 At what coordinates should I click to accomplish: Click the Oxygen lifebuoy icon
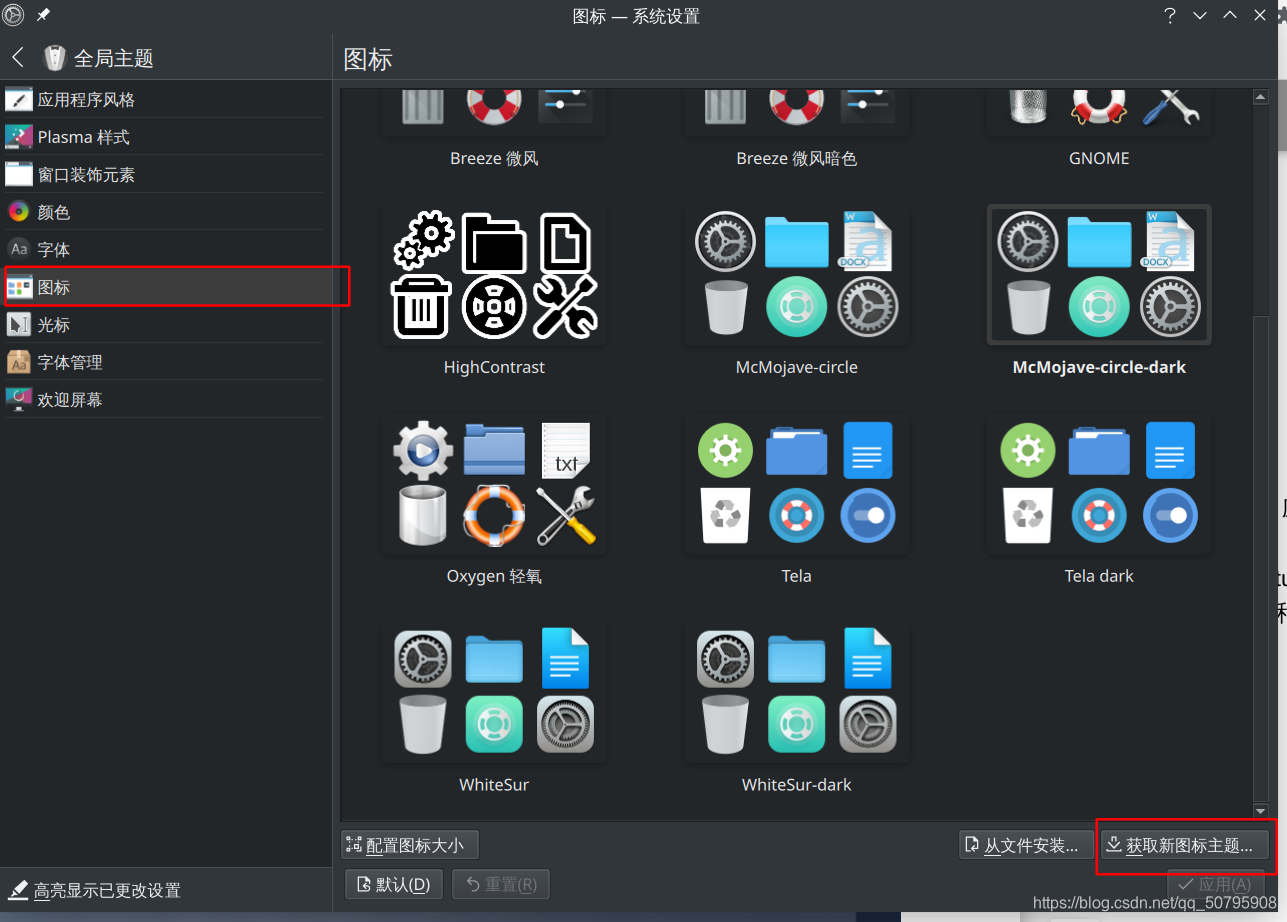[494, 515]
